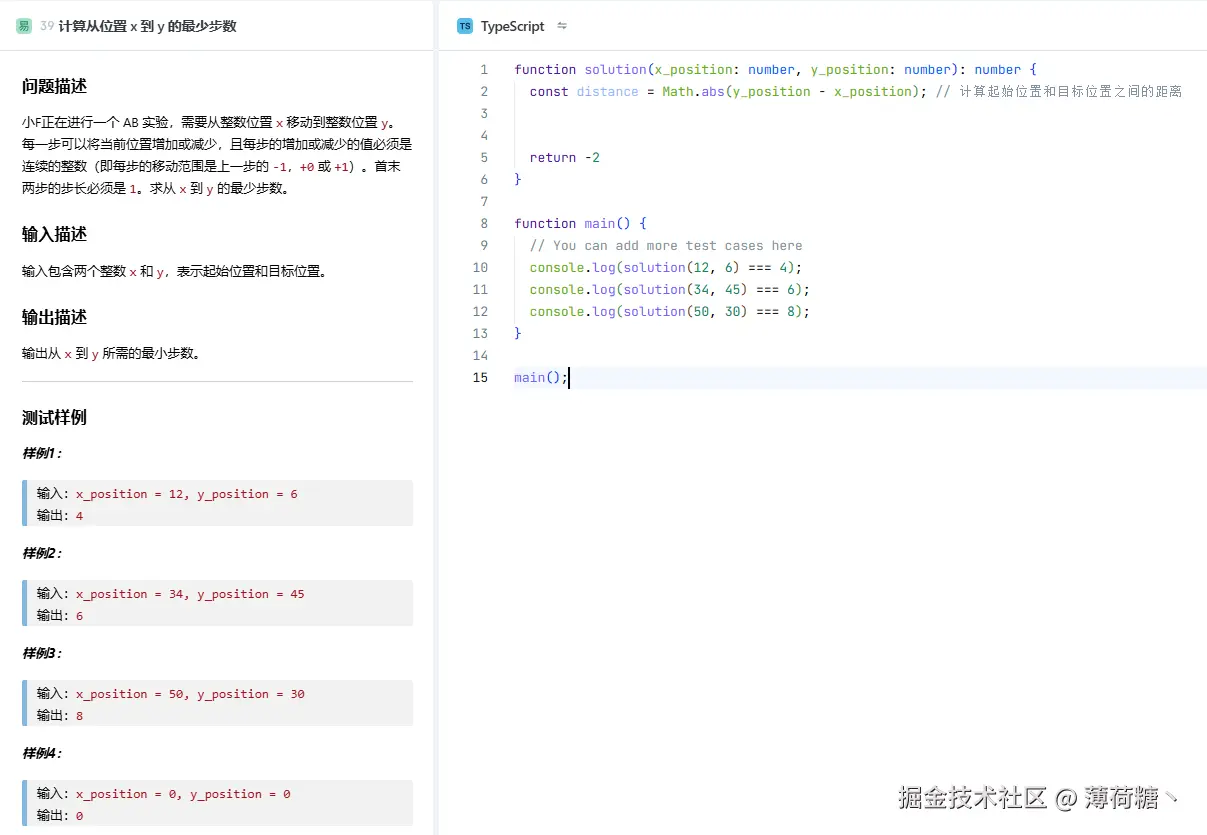Click the text 输出从 x 到 y 所需的最小步数
The image size is (1207, 835).
[111, 354]
